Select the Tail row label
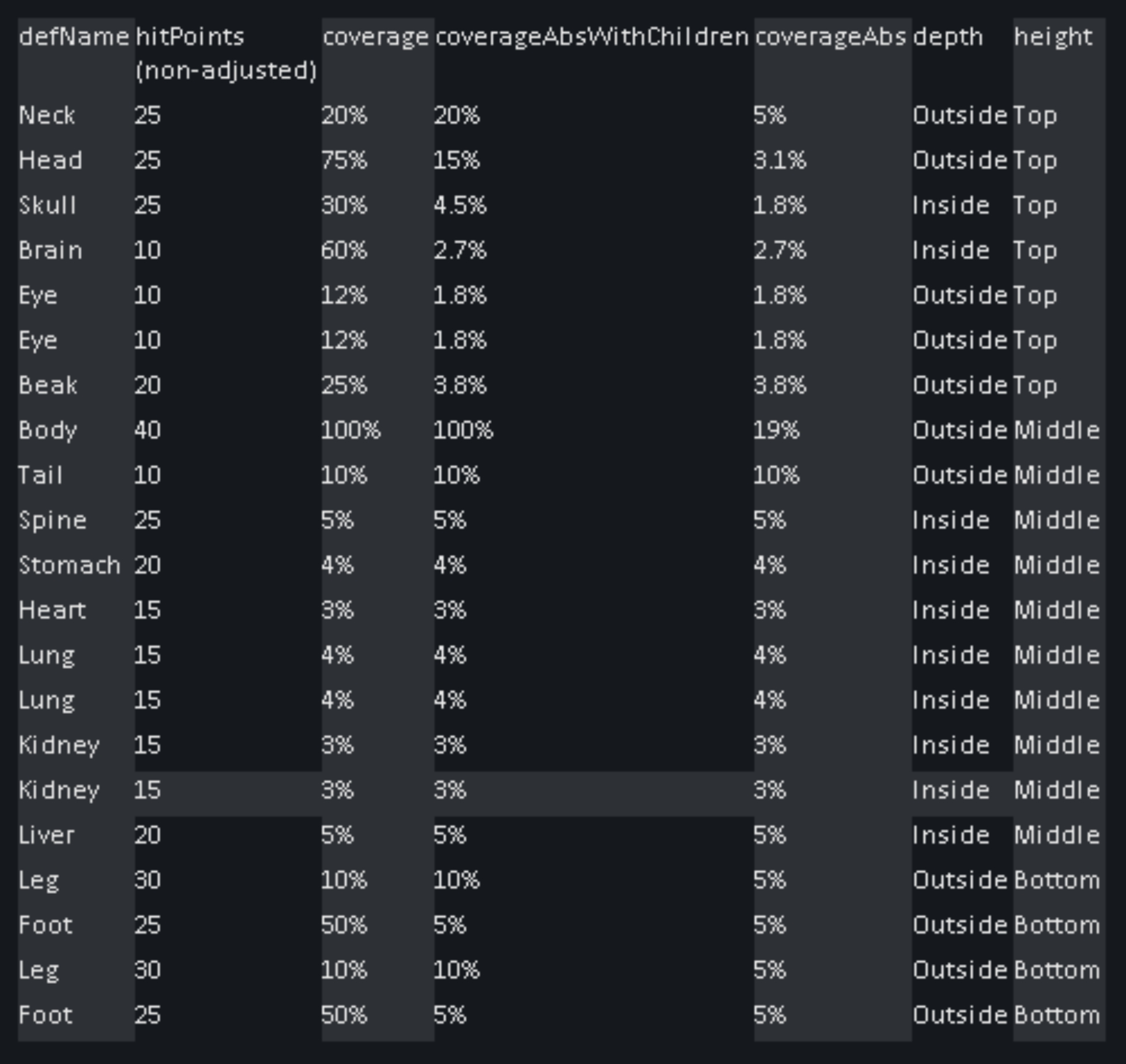The image size is (1126, 1064). (x=40, y=475)
